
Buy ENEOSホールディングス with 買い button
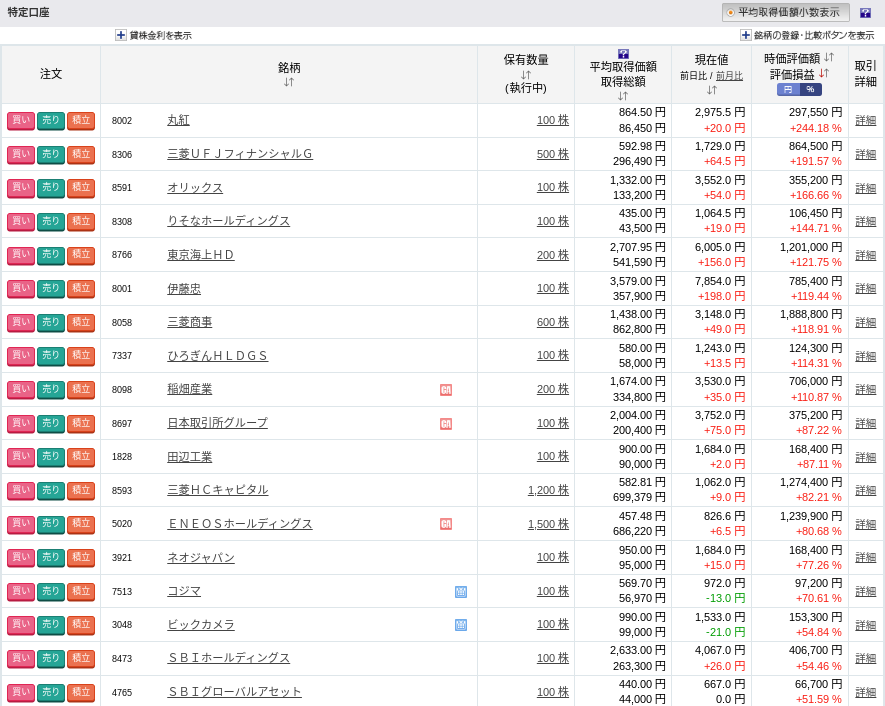21,524
